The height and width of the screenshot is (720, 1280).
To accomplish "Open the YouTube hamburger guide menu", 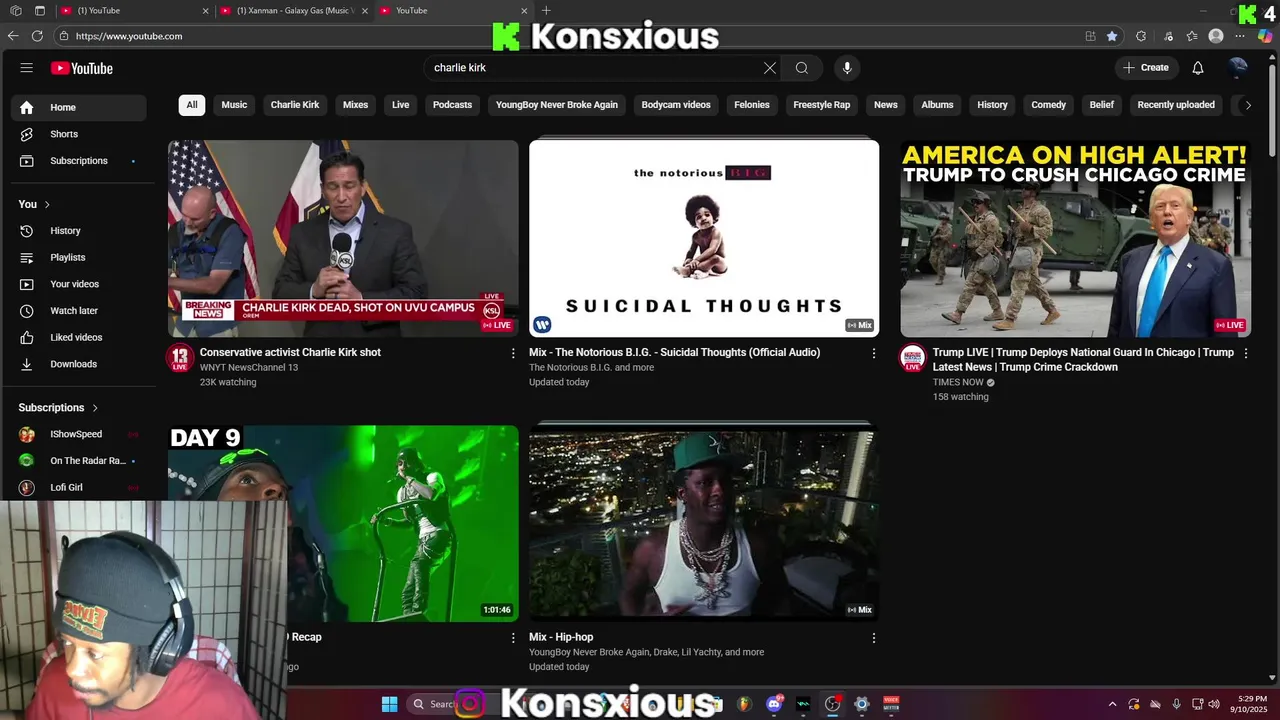I will click(27, 68).
